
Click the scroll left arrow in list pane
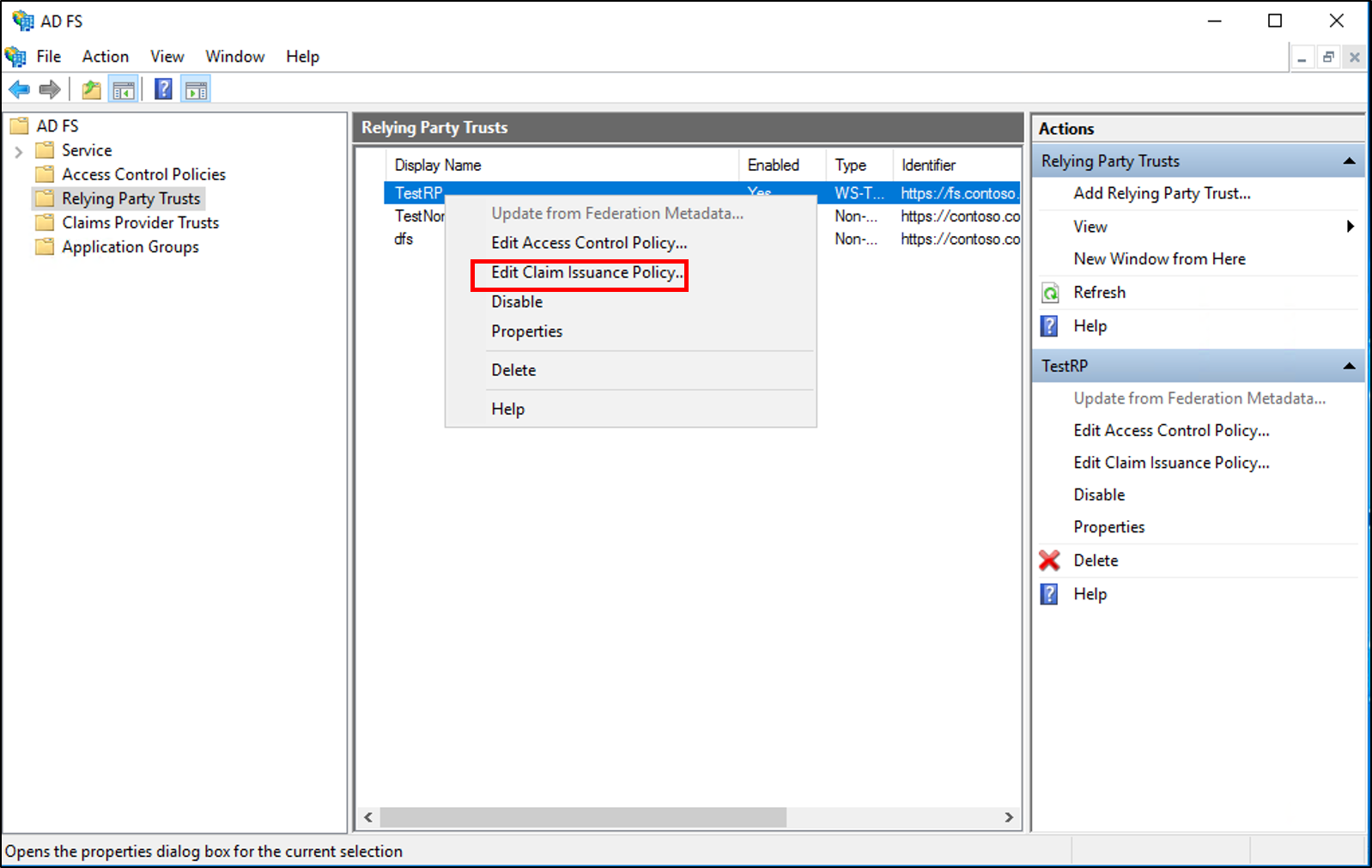[368, 817]
